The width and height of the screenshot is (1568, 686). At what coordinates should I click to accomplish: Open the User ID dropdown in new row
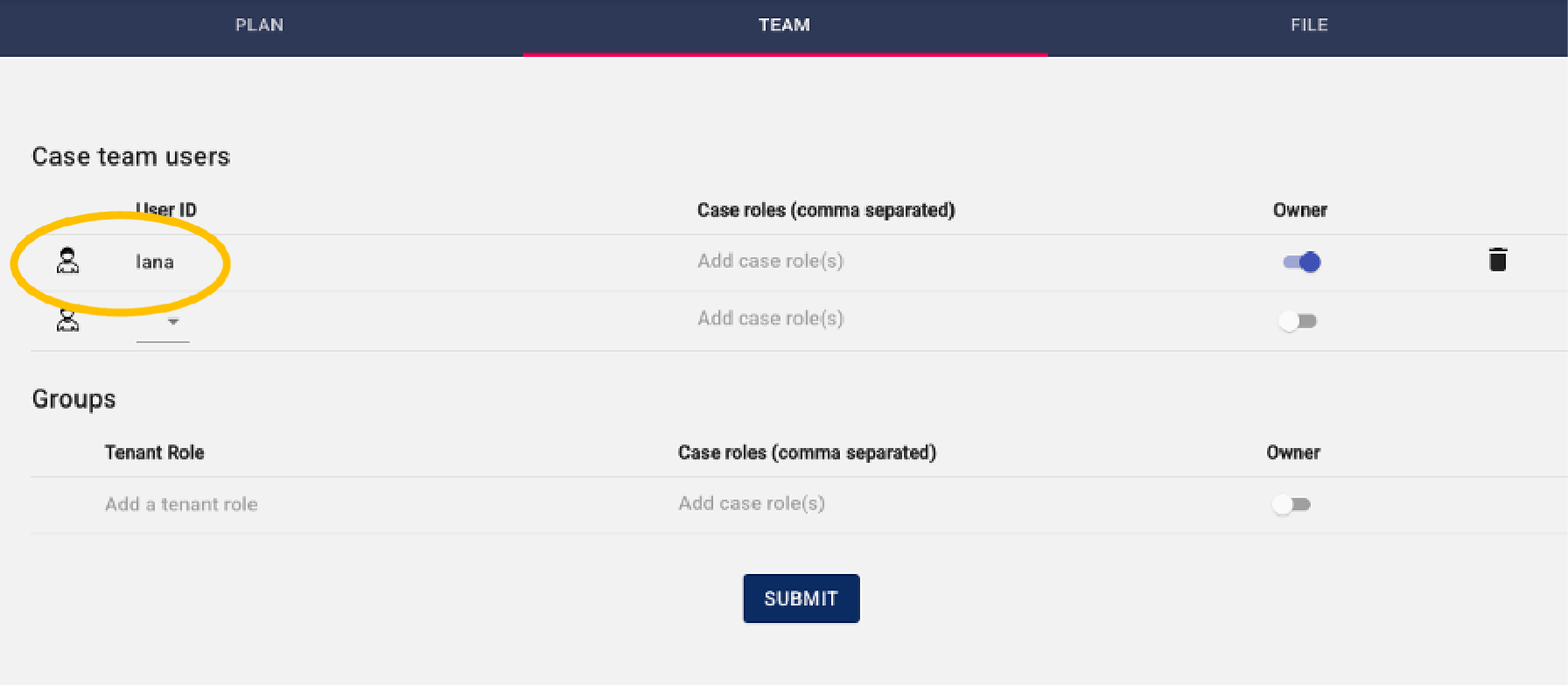coord(164,322)
